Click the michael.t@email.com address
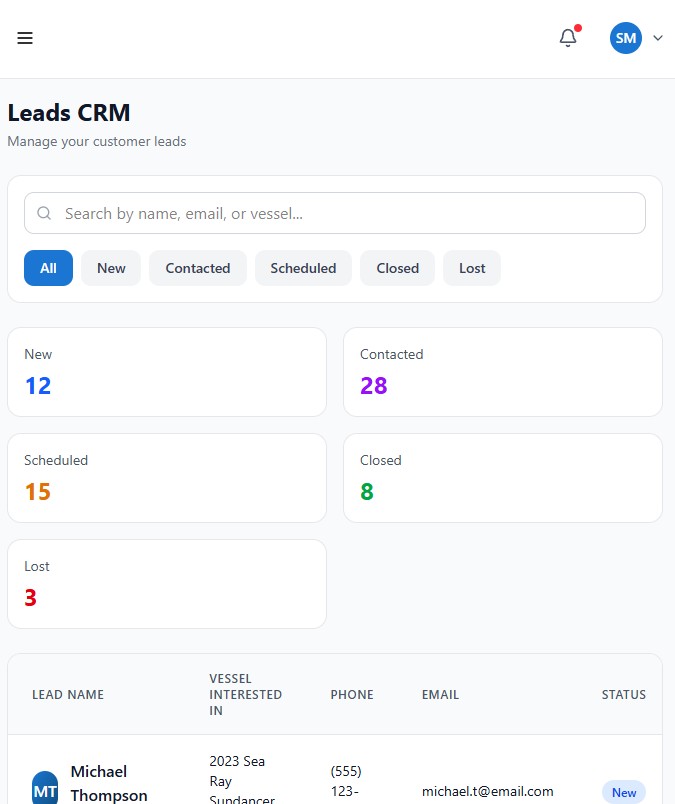 click(488, 791)
